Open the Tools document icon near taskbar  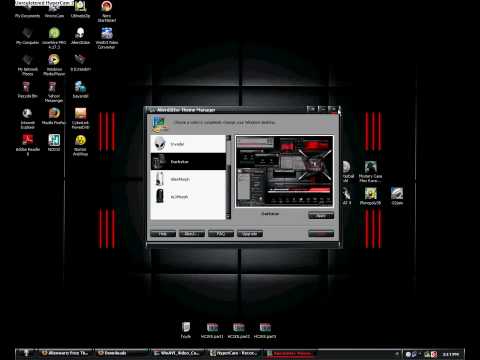click(x=186, y=330)
